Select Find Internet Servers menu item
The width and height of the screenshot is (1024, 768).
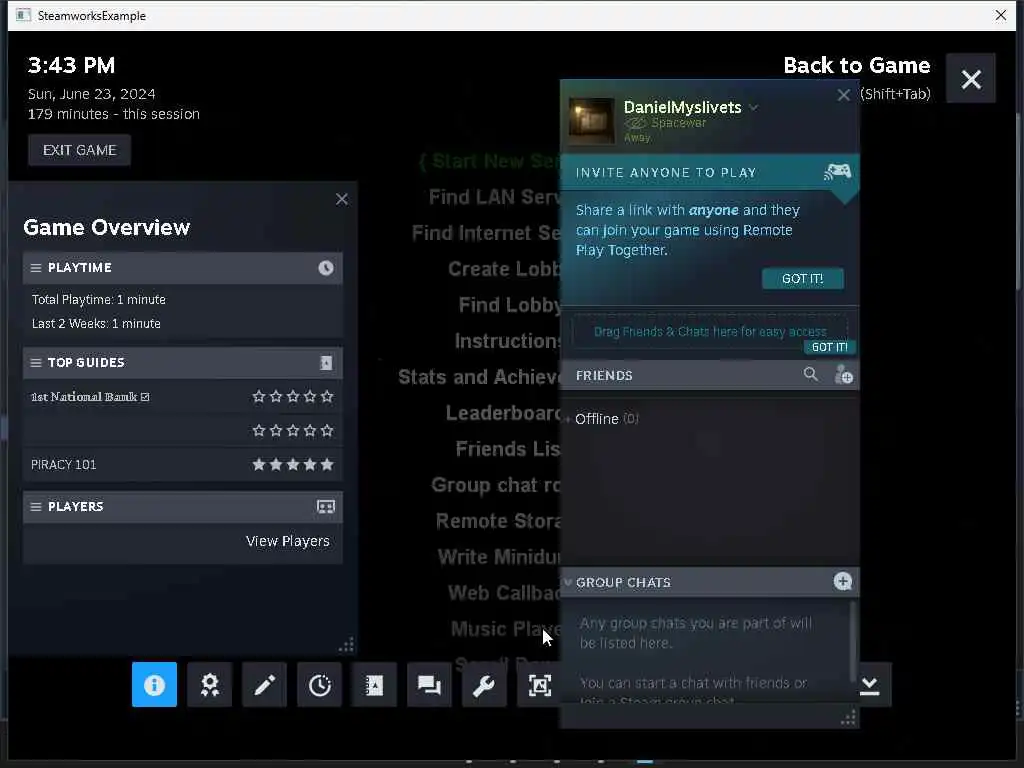click(486, 233)
